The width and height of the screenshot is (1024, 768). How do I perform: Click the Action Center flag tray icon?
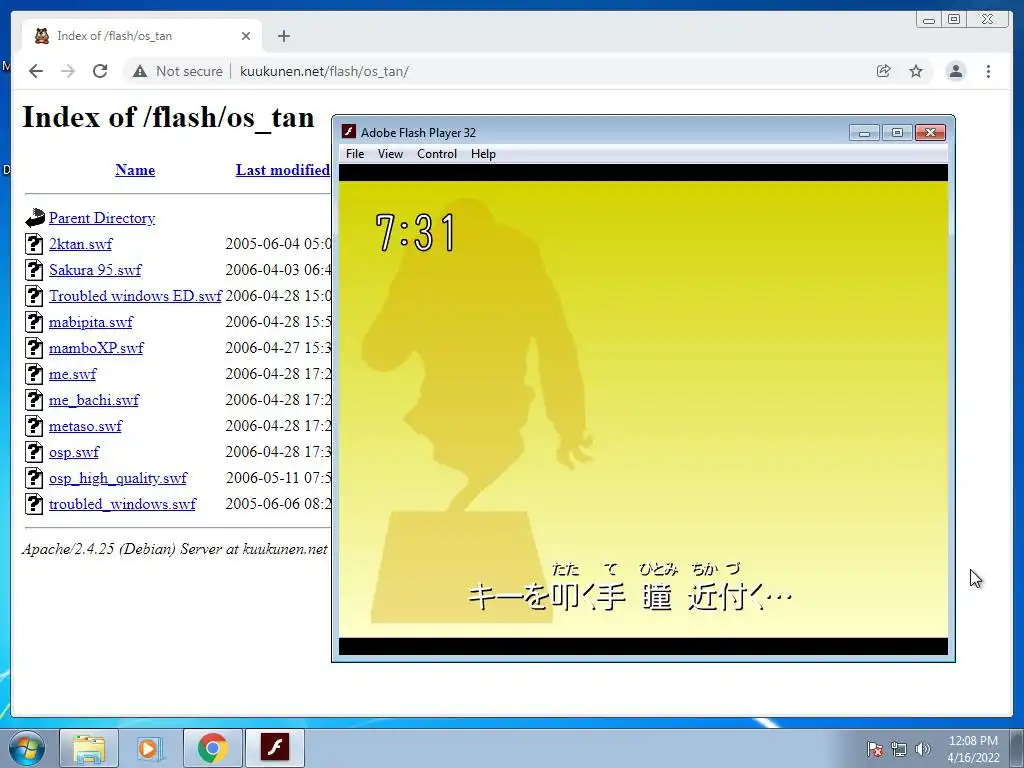point(874,749)
